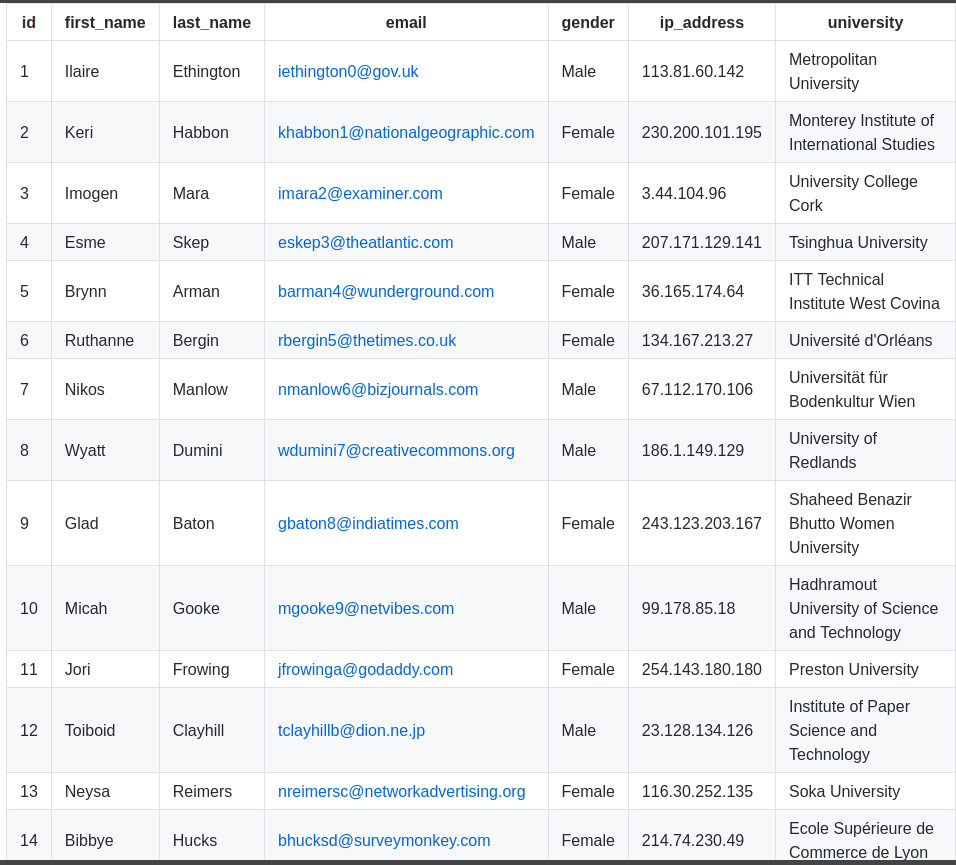This screenshot has height=865, width=956.
Task: Open mgooke9@netvibes.com email link
Action: pyautogui.click(x=366, y=608)
